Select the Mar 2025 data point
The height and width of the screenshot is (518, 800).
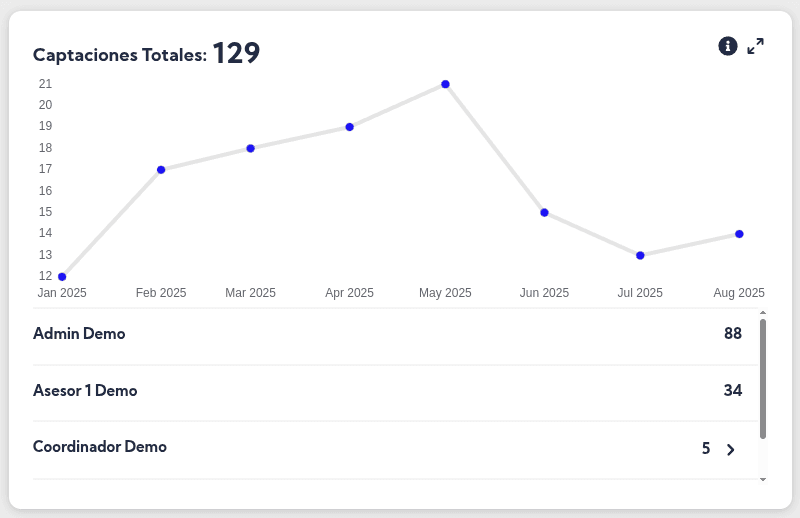click(251, 148)
